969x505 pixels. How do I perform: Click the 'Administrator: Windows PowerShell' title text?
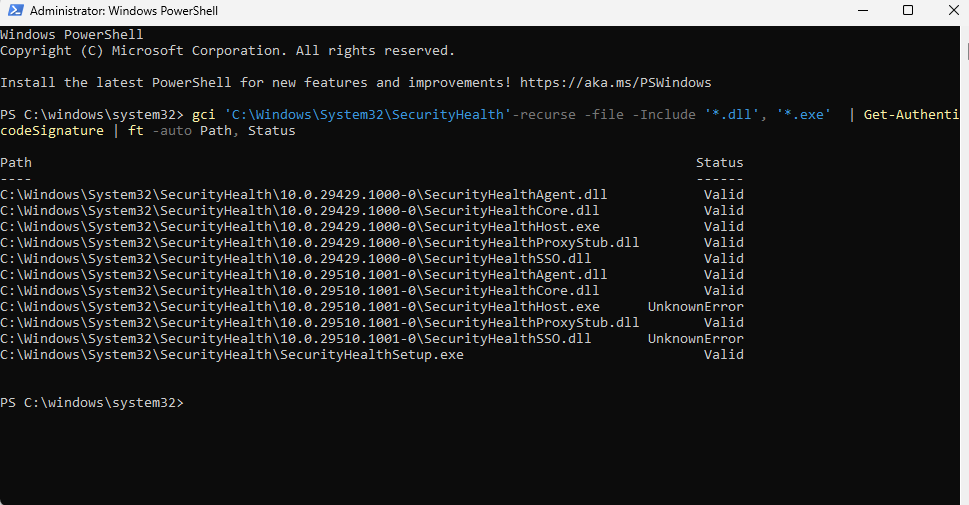[124, 11]
